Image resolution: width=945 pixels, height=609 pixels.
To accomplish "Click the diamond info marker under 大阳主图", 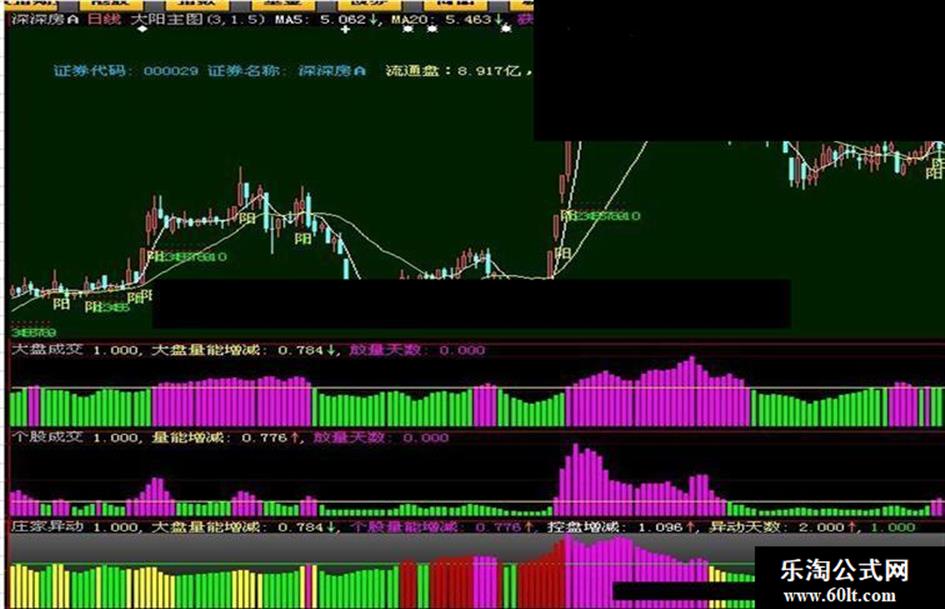I will [x=142, y=28].
